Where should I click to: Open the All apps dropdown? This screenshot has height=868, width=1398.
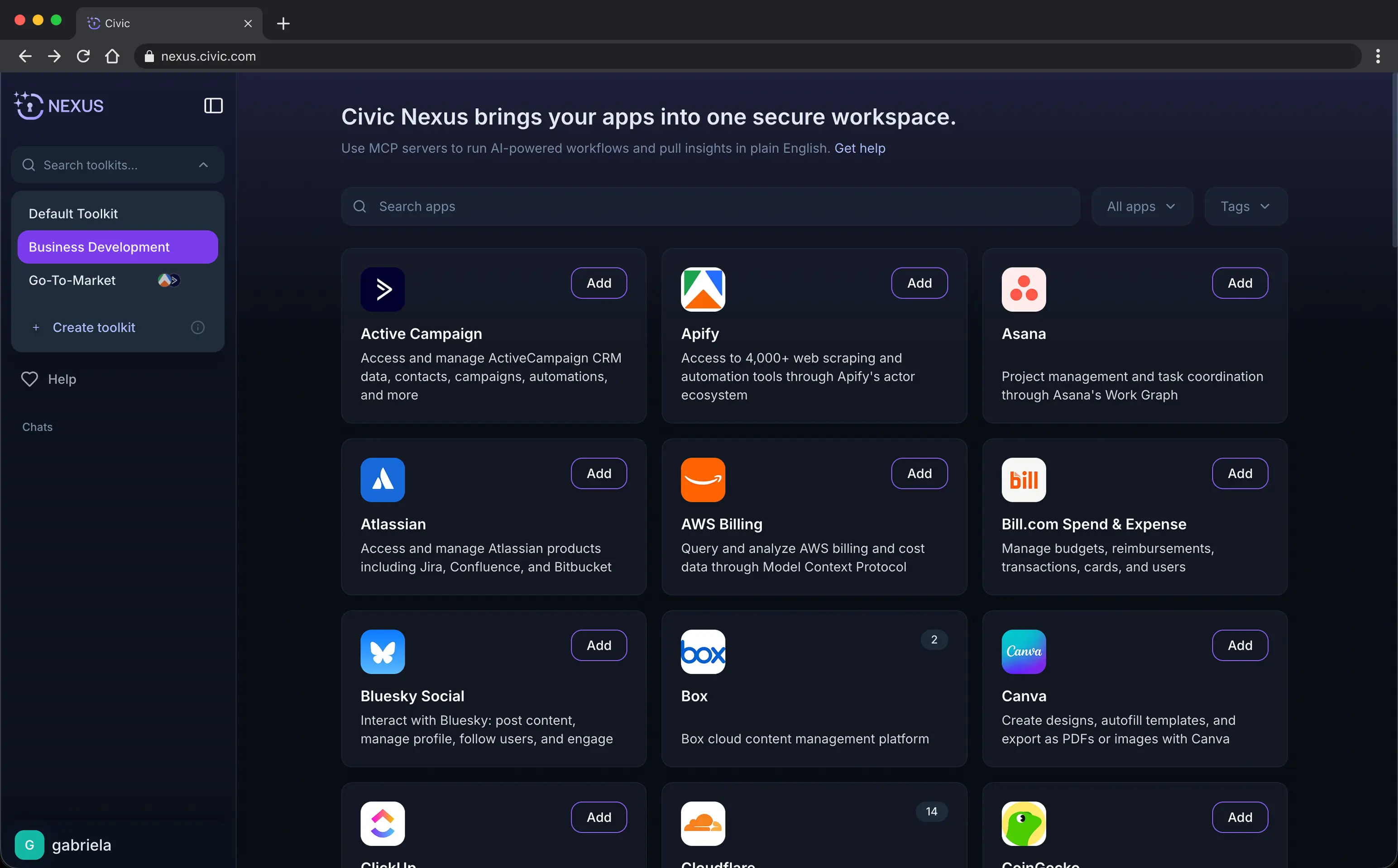(x=1141, y=207)
